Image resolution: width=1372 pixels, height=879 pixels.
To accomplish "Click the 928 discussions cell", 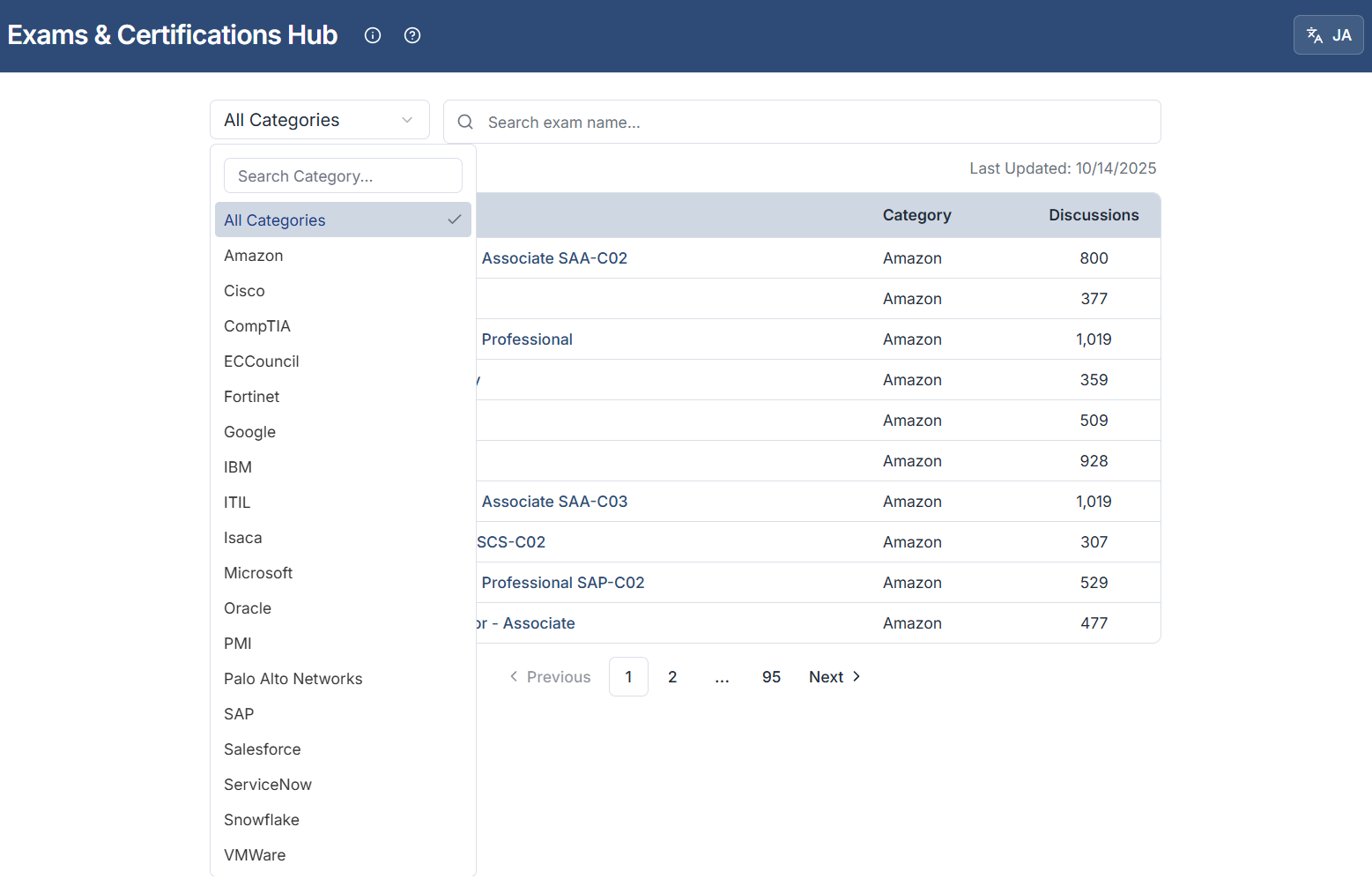I will tap(1094, 461).
